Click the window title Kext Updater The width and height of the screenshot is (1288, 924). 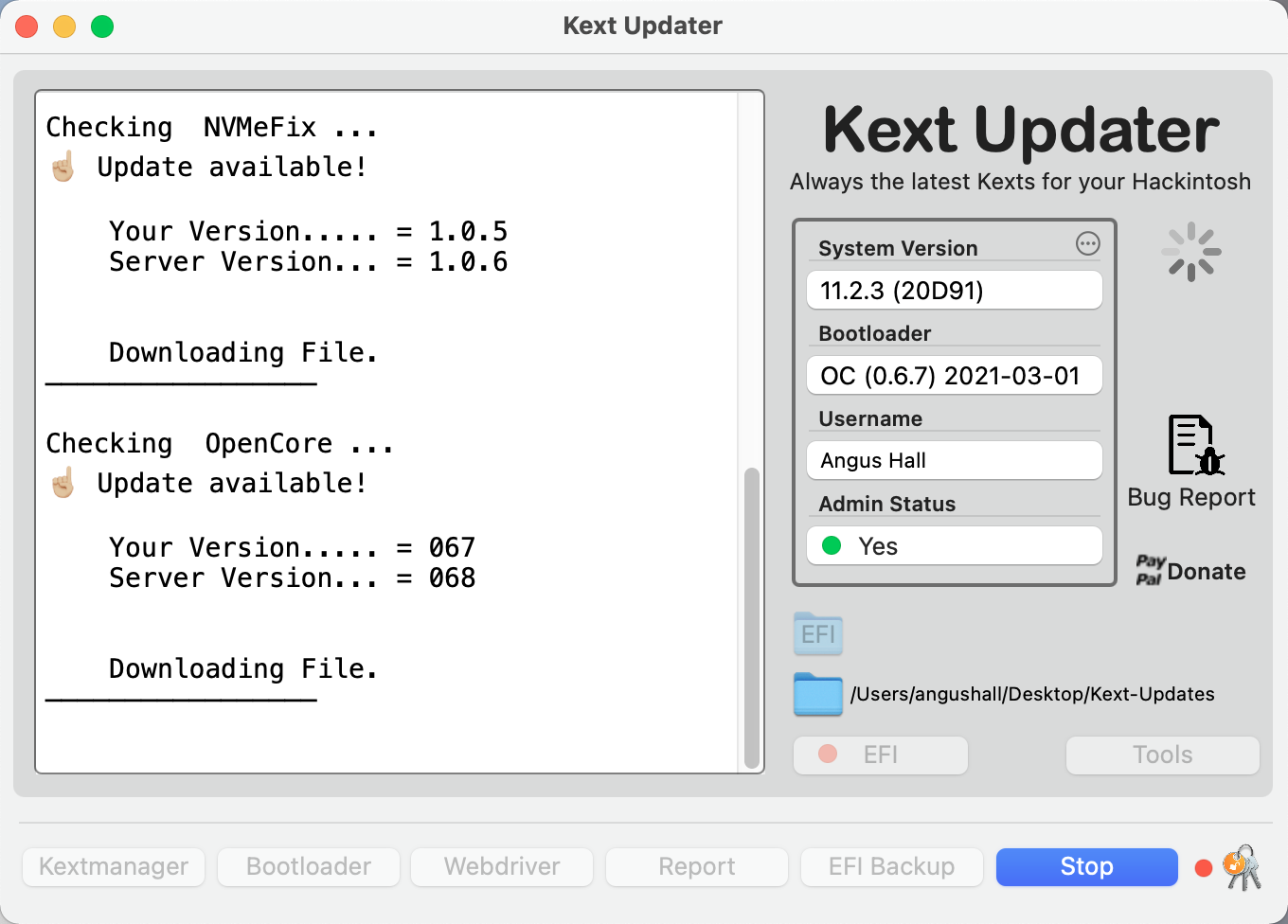pos(642,26)
